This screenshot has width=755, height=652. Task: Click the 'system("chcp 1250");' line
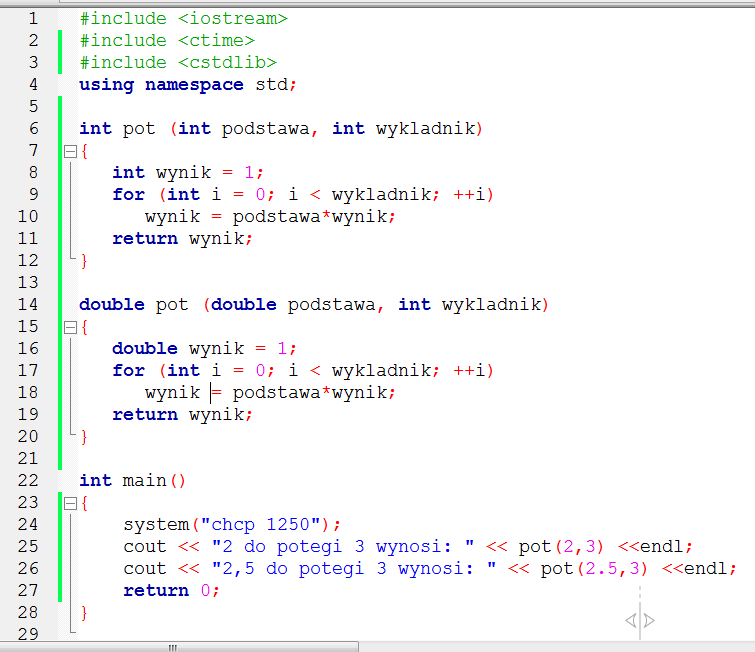[232, 524]
